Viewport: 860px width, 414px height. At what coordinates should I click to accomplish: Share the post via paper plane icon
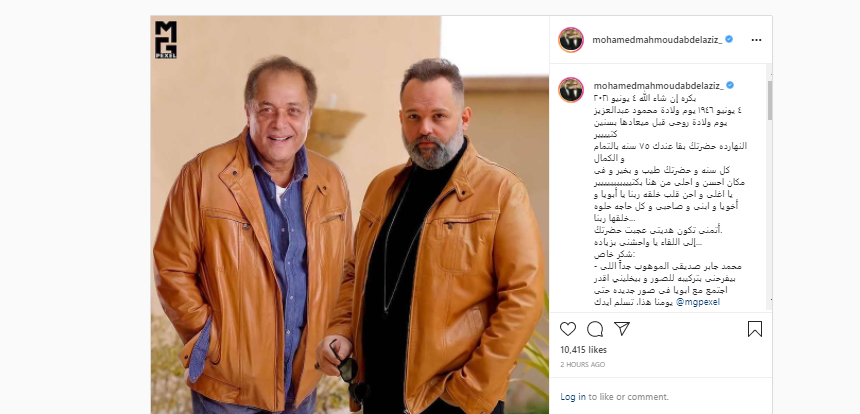(x=621, y=328)
